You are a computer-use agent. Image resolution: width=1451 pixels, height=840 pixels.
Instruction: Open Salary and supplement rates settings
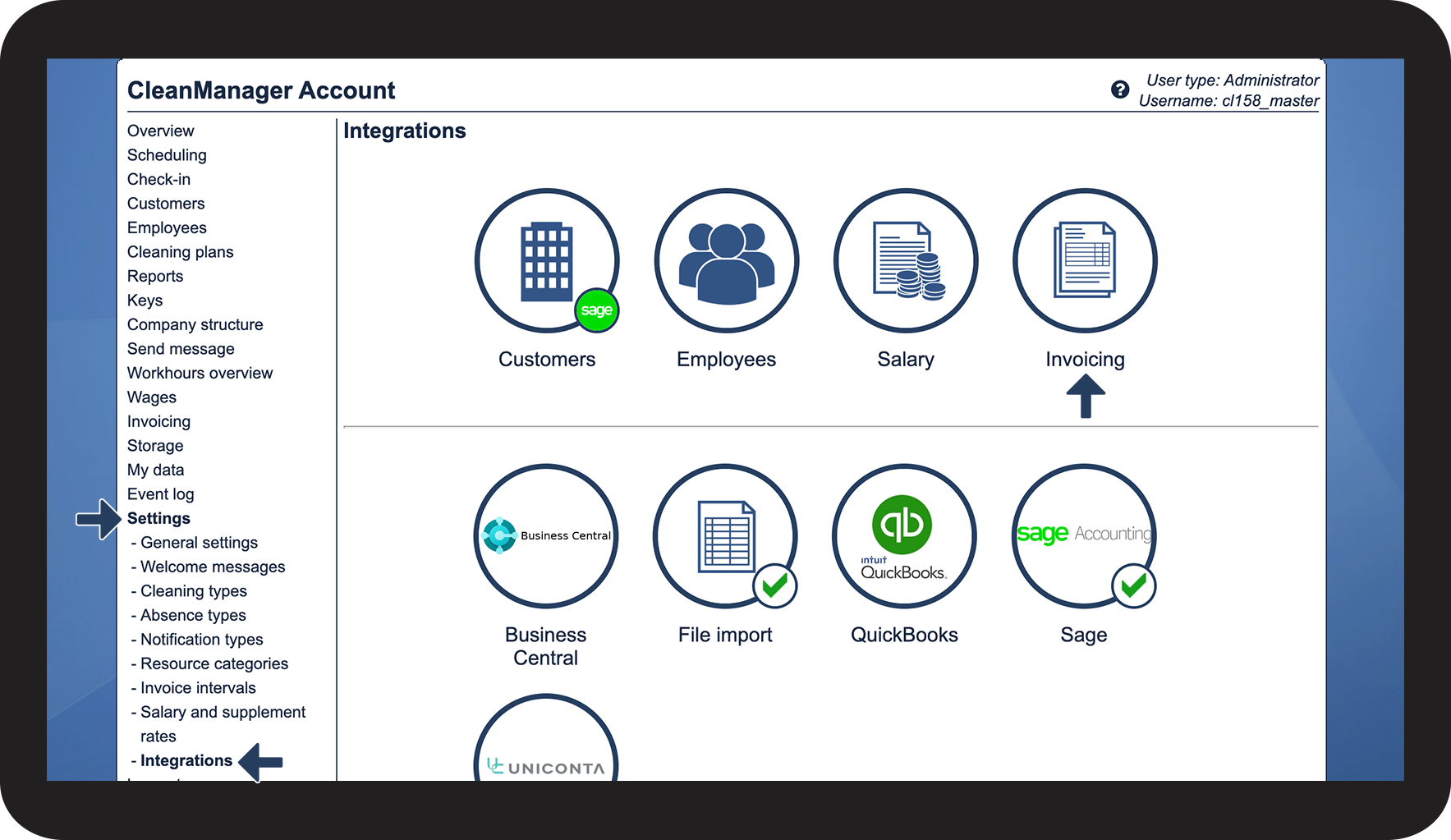click(x=223, y=724)
